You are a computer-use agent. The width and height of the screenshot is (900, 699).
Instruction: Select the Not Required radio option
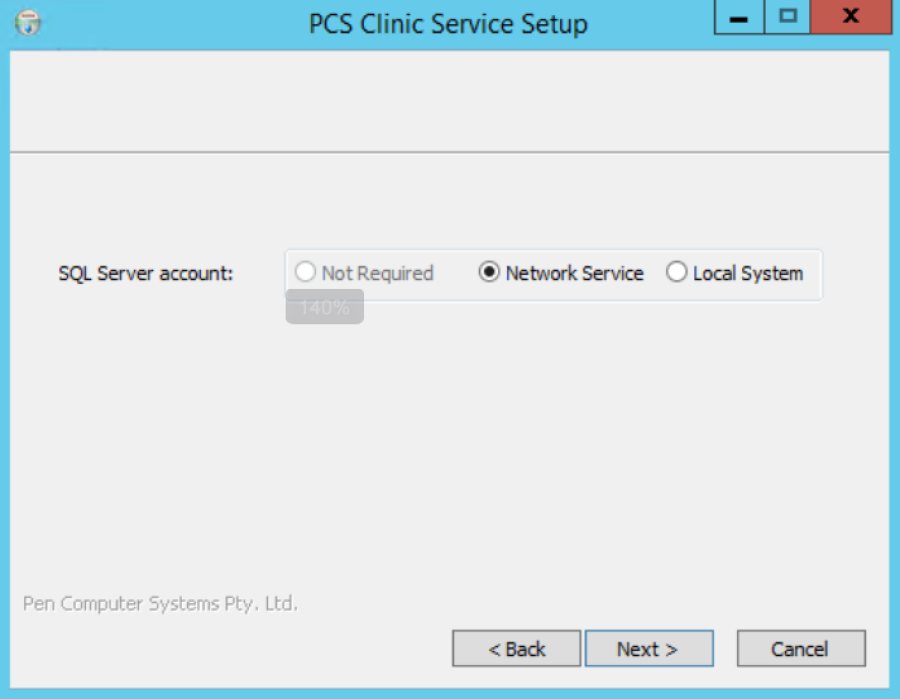pos(305,272)
